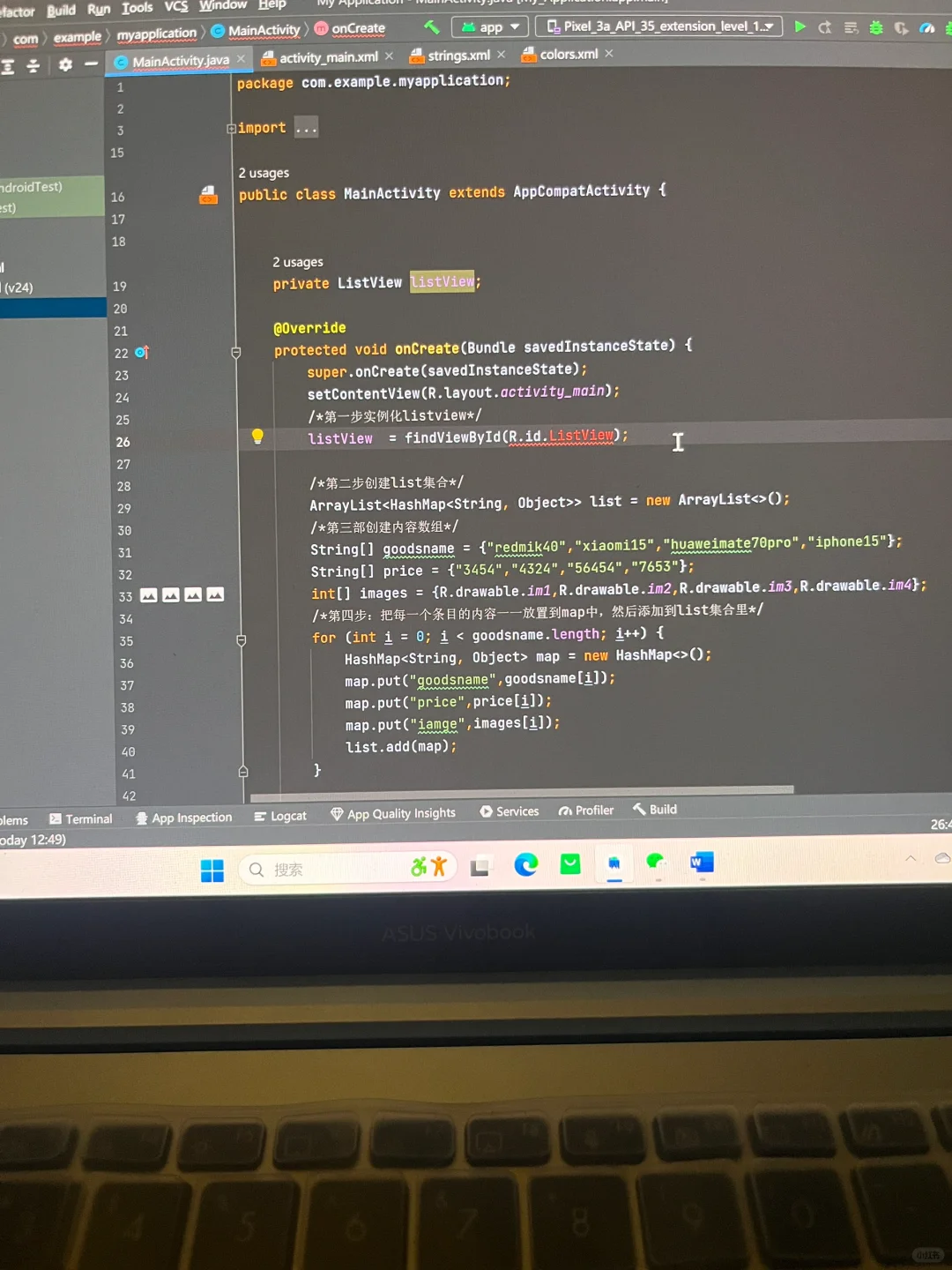Open Microsoft Word from the taskbar
This screenshot has height=1270, width=952.
pyautogui.click(x=702, y=862)
